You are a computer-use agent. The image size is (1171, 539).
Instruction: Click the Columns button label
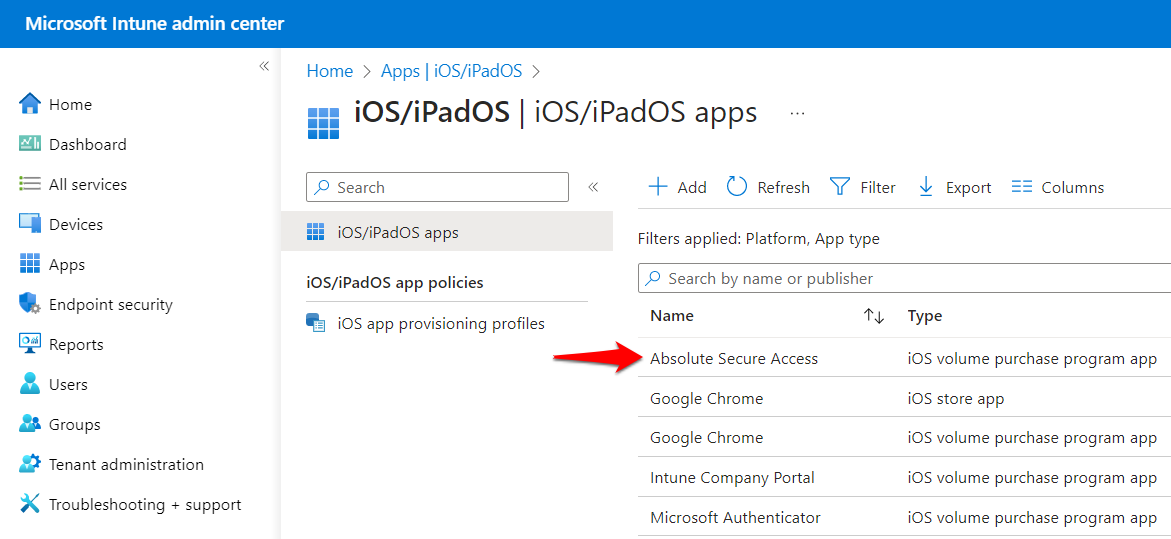[x=1072, y=187]
